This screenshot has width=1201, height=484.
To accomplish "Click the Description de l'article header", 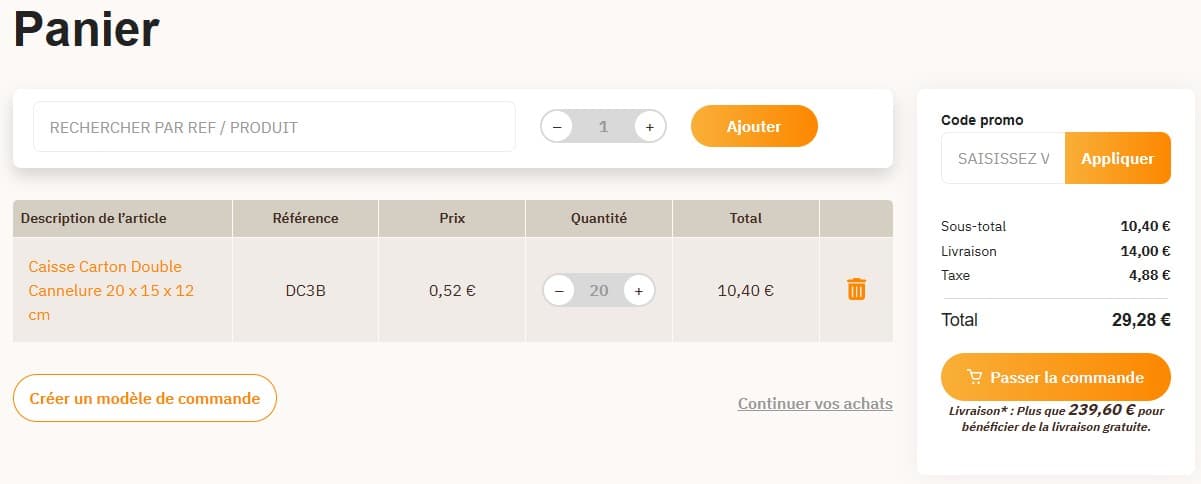I will pyautogui.click(x=94, y=218).
